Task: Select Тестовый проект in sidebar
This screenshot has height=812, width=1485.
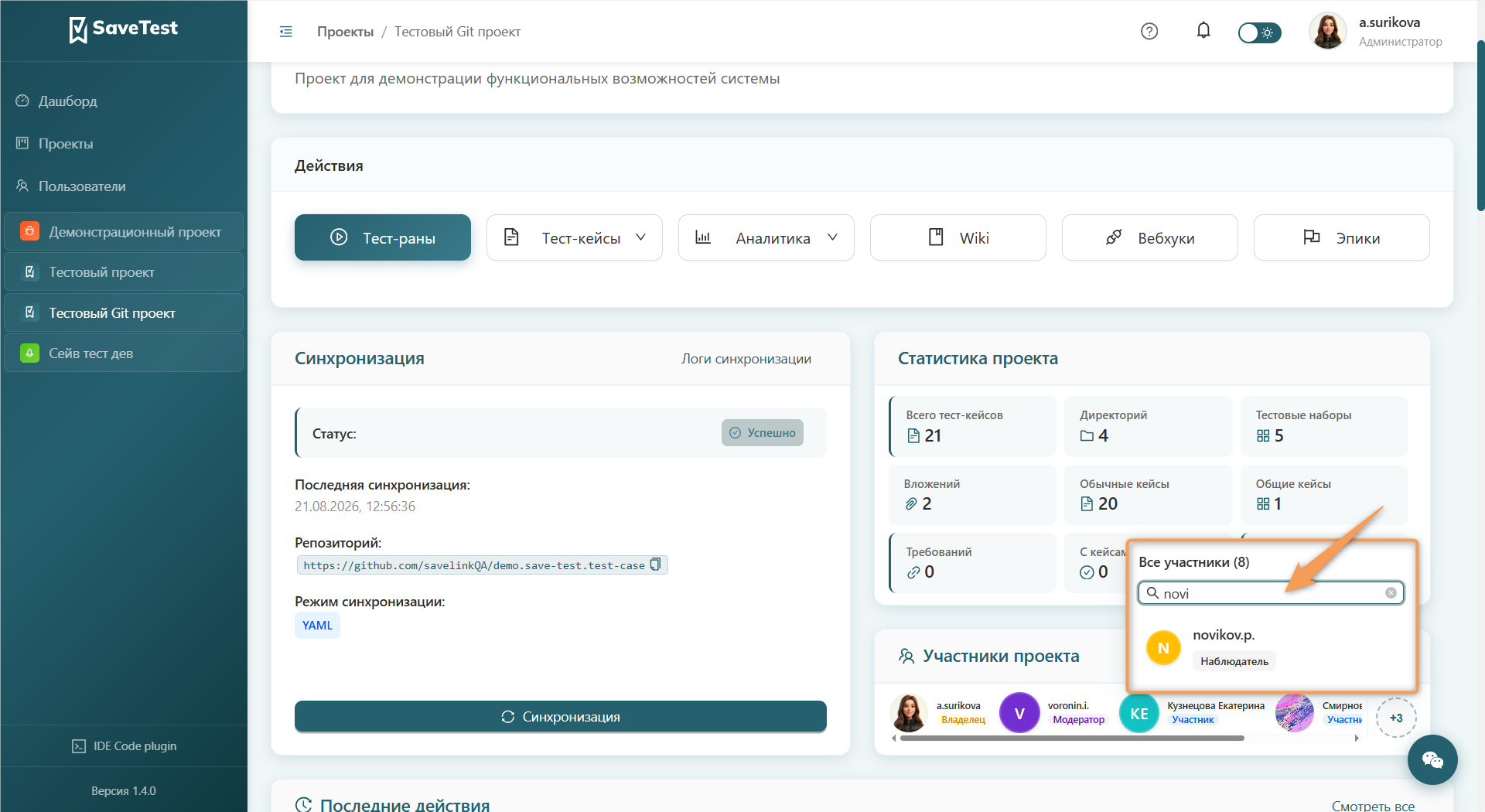Action: pos(124,272)
